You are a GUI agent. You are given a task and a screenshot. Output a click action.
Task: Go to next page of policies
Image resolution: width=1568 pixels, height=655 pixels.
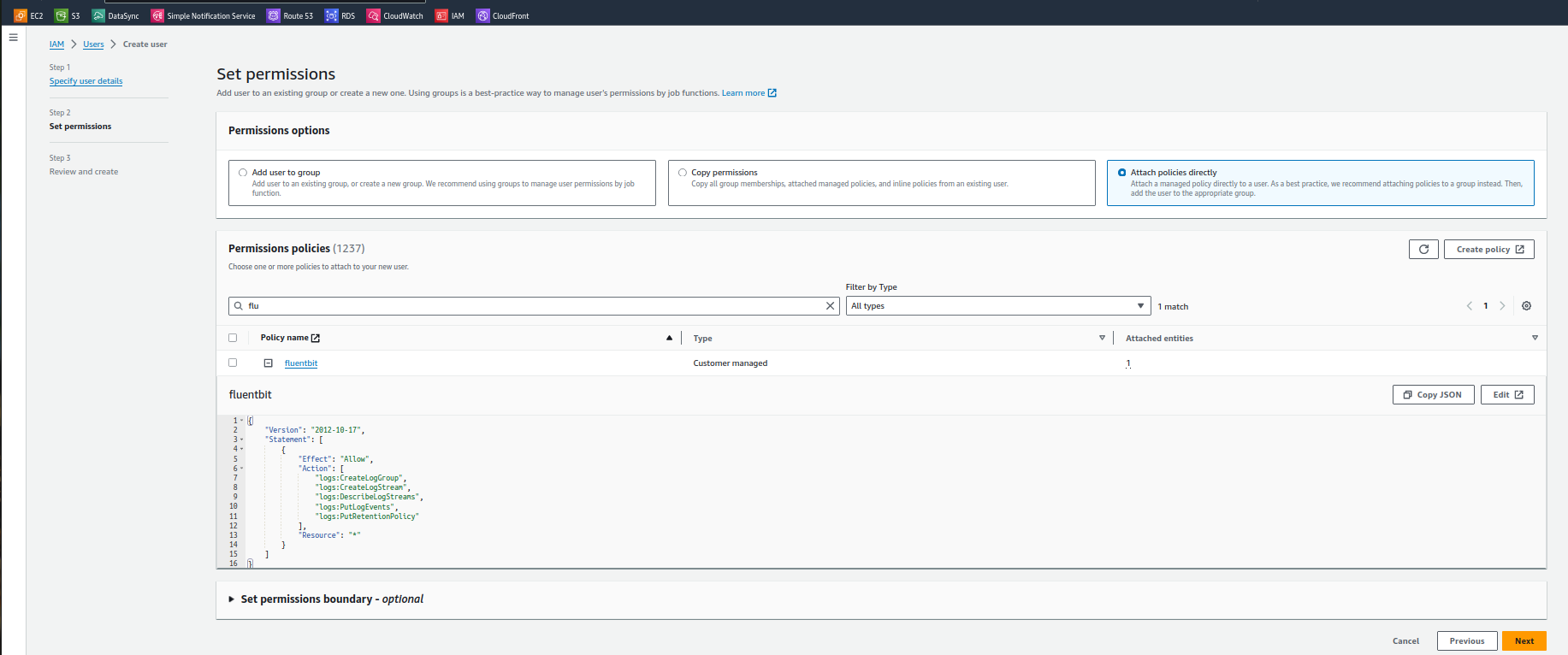pos(1502,305)
